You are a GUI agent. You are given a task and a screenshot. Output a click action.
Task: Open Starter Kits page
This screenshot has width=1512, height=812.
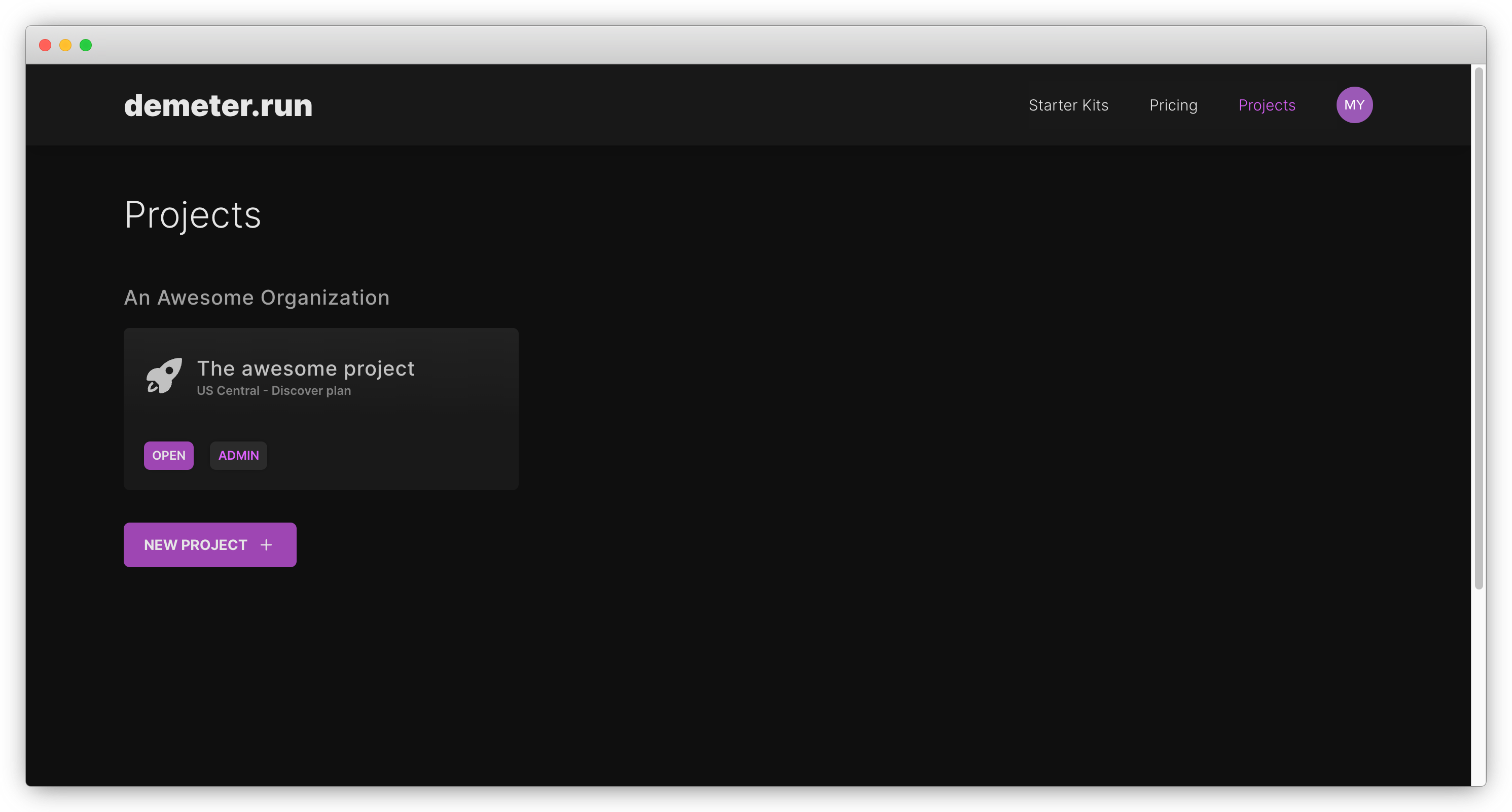tap(1068, 105)
